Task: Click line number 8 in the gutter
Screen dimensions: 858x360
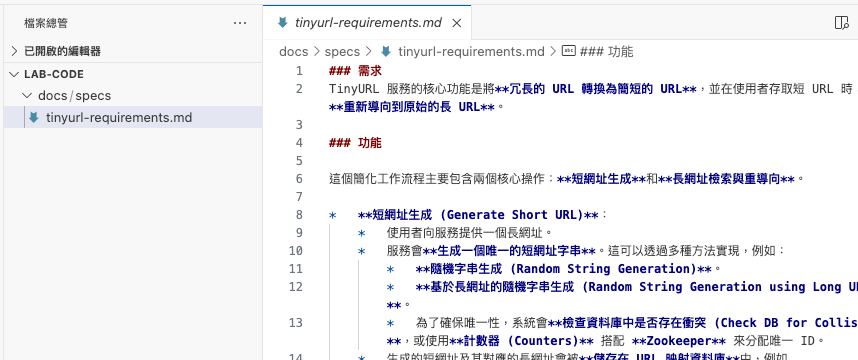Action: pos(299,215)
